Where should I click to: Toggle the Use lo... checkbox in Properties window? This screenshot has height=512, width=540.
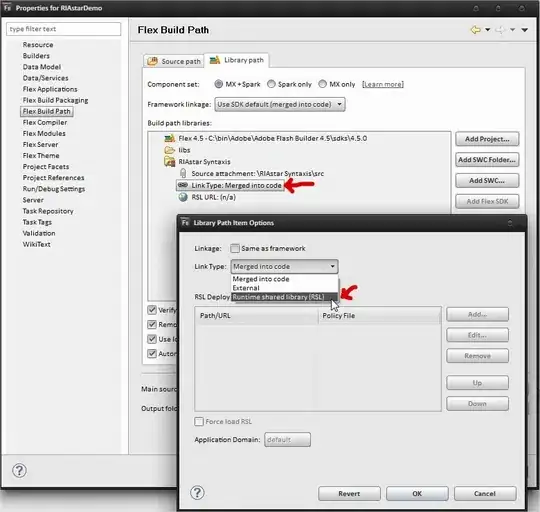152,339
